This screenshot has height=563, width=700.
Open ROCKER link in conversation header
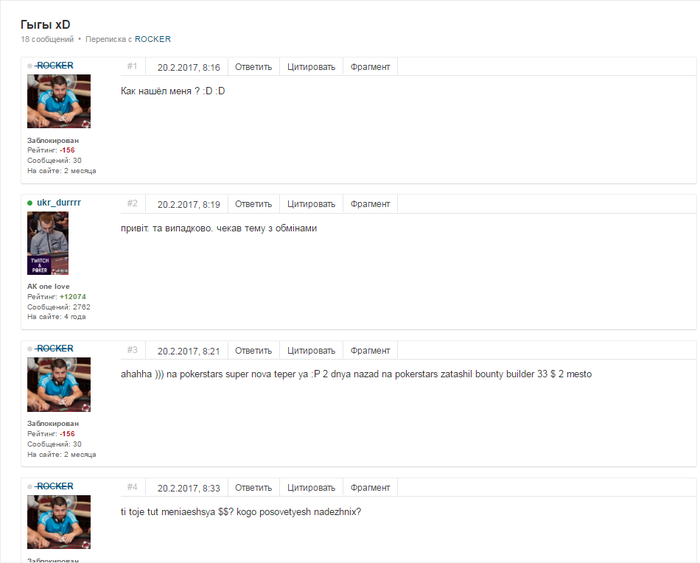click(x=153, y=39)
